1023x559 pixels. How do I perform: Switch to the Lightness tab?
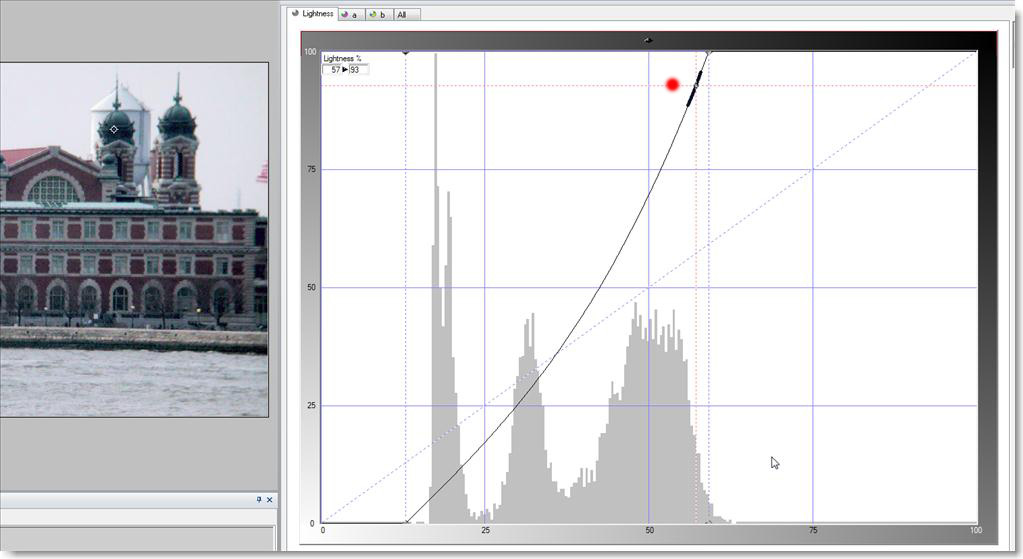(313, 14)
